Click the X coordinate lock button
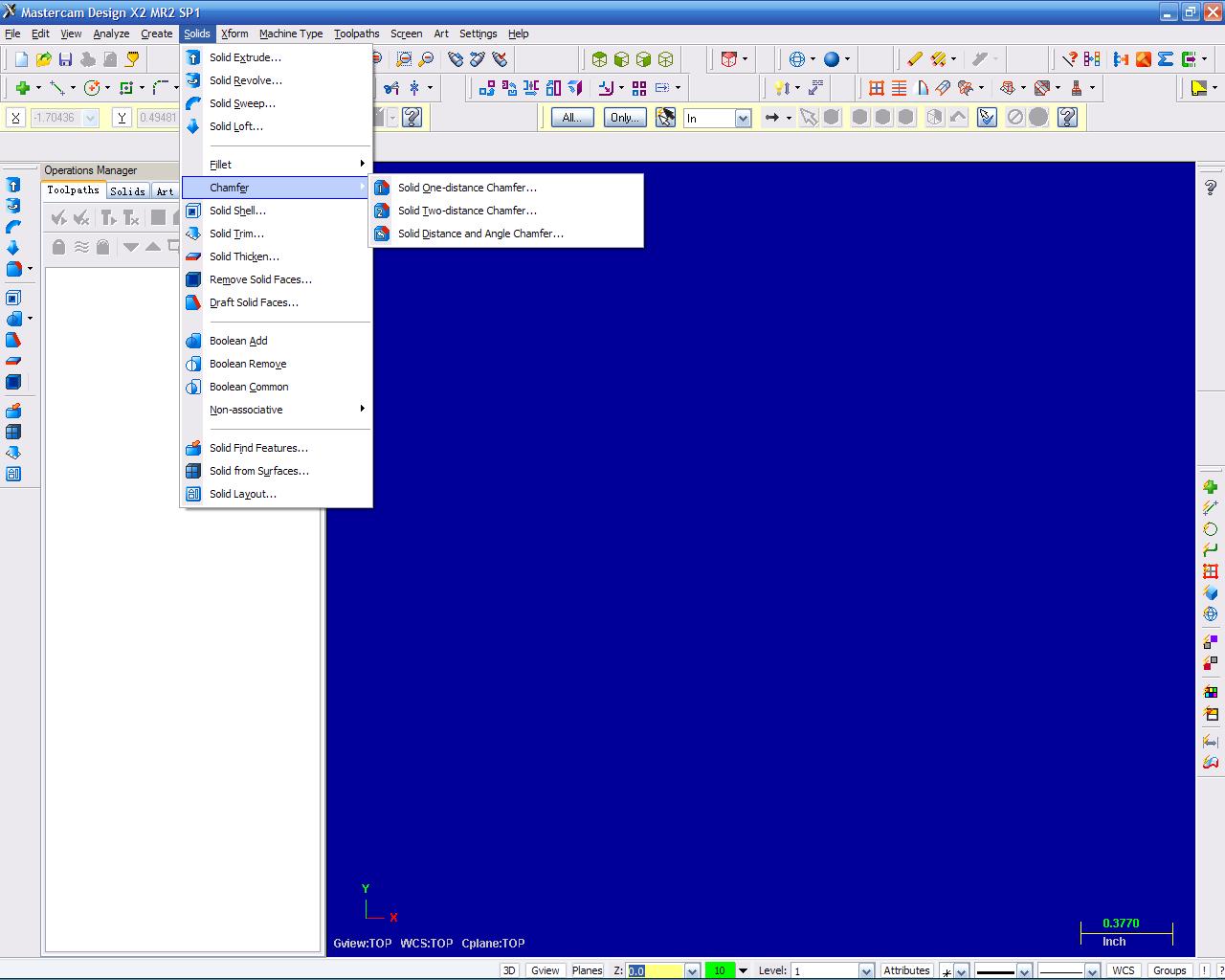The width and height of the screenshot is (1225, 980). [x=15, y=118]
